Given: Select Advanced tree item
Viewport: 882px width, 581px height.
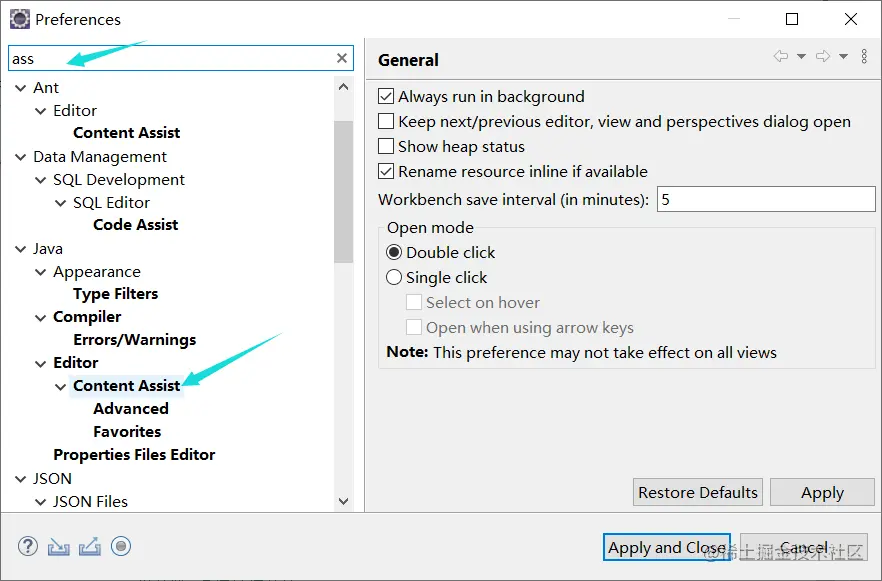Looking at the screenshot, I should tap(131, 409).
